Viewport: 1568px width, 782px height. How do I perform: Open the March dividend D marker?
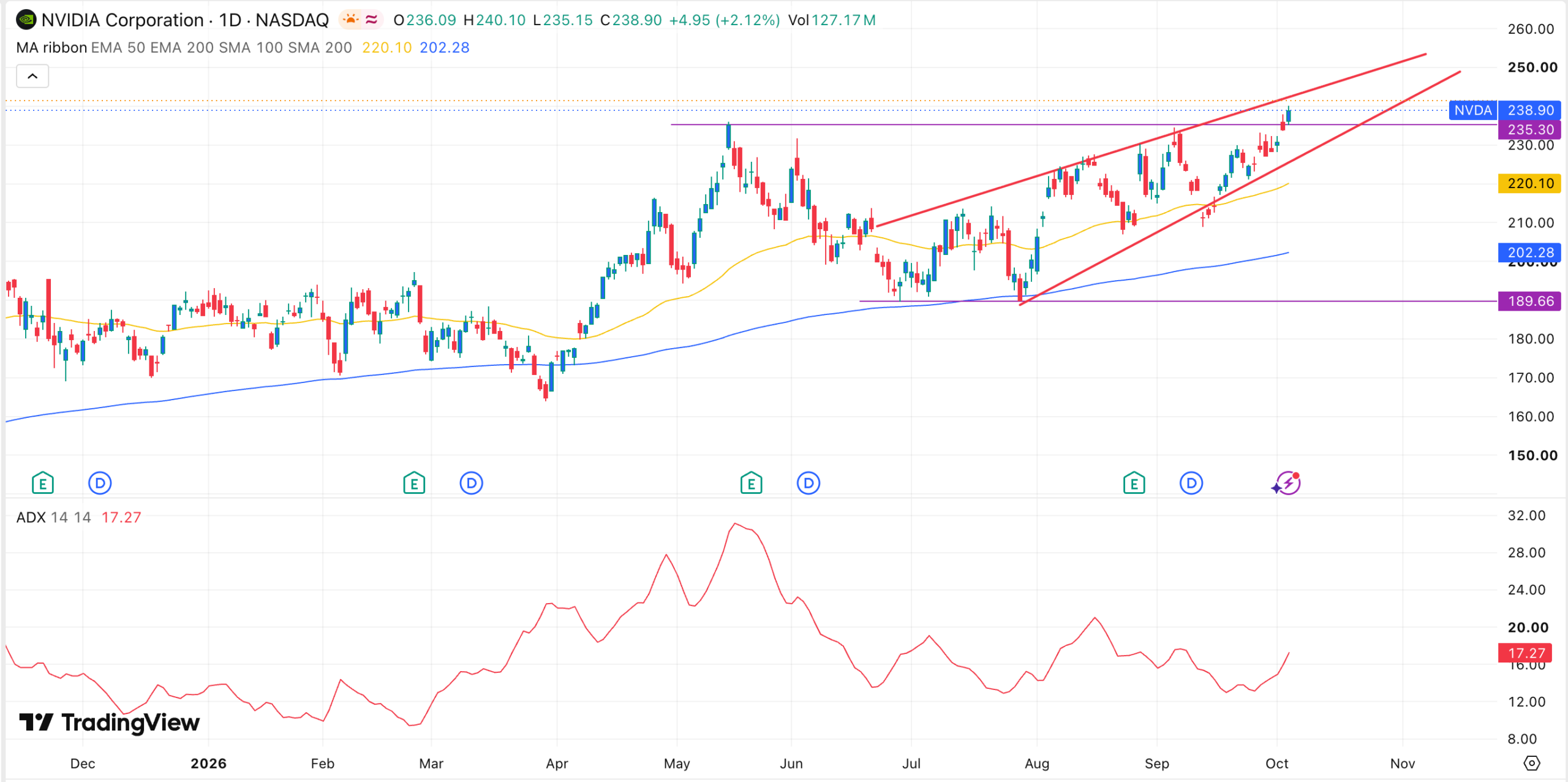471,484
